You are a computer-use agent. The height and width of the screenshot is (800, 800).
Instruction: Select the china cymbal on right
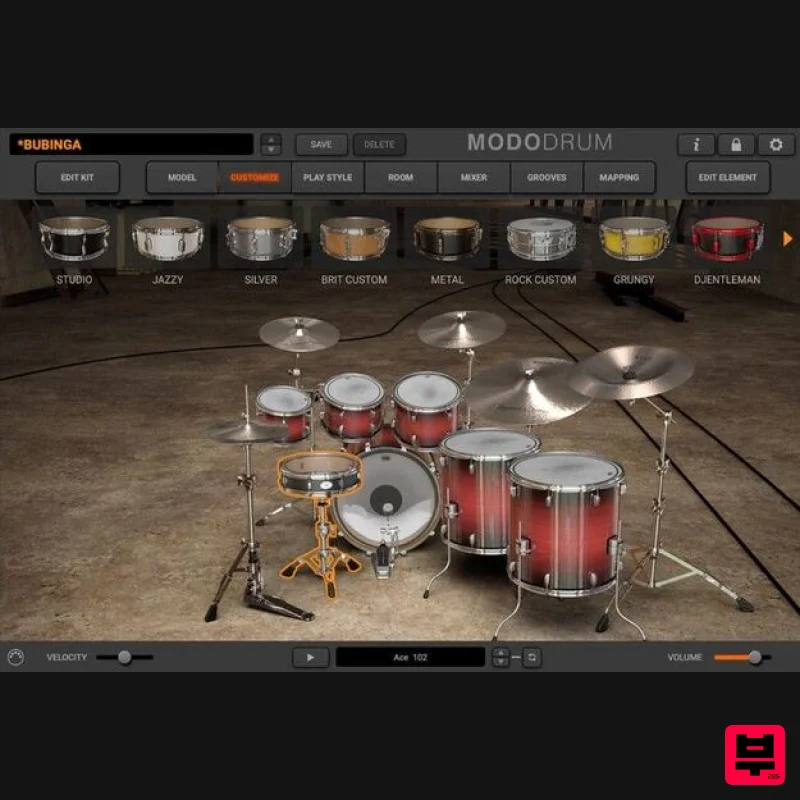(x=631, y=372)
